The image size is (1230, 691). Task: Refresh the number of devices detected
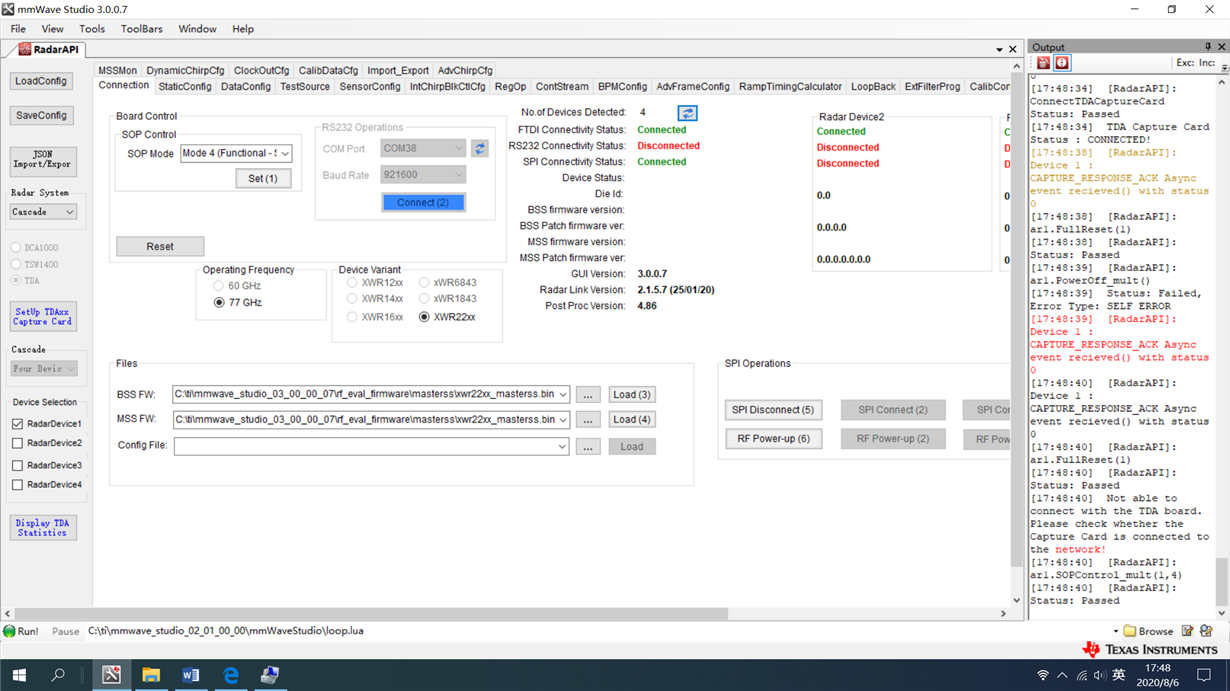[x=687, y=113]
